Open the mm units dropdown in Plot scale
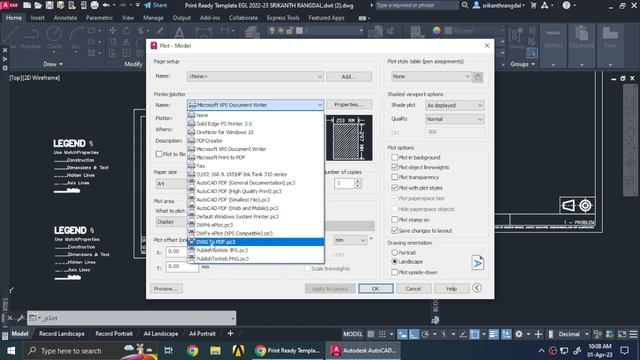 (350, 240)
